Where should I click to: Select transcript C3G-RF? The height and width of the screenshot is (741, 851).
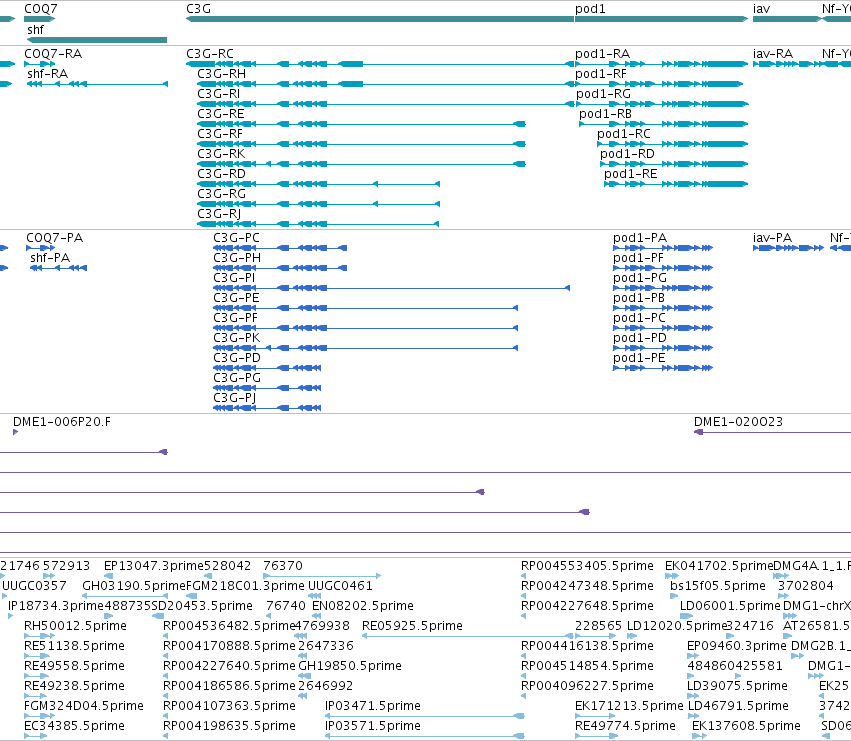point(220,134)
